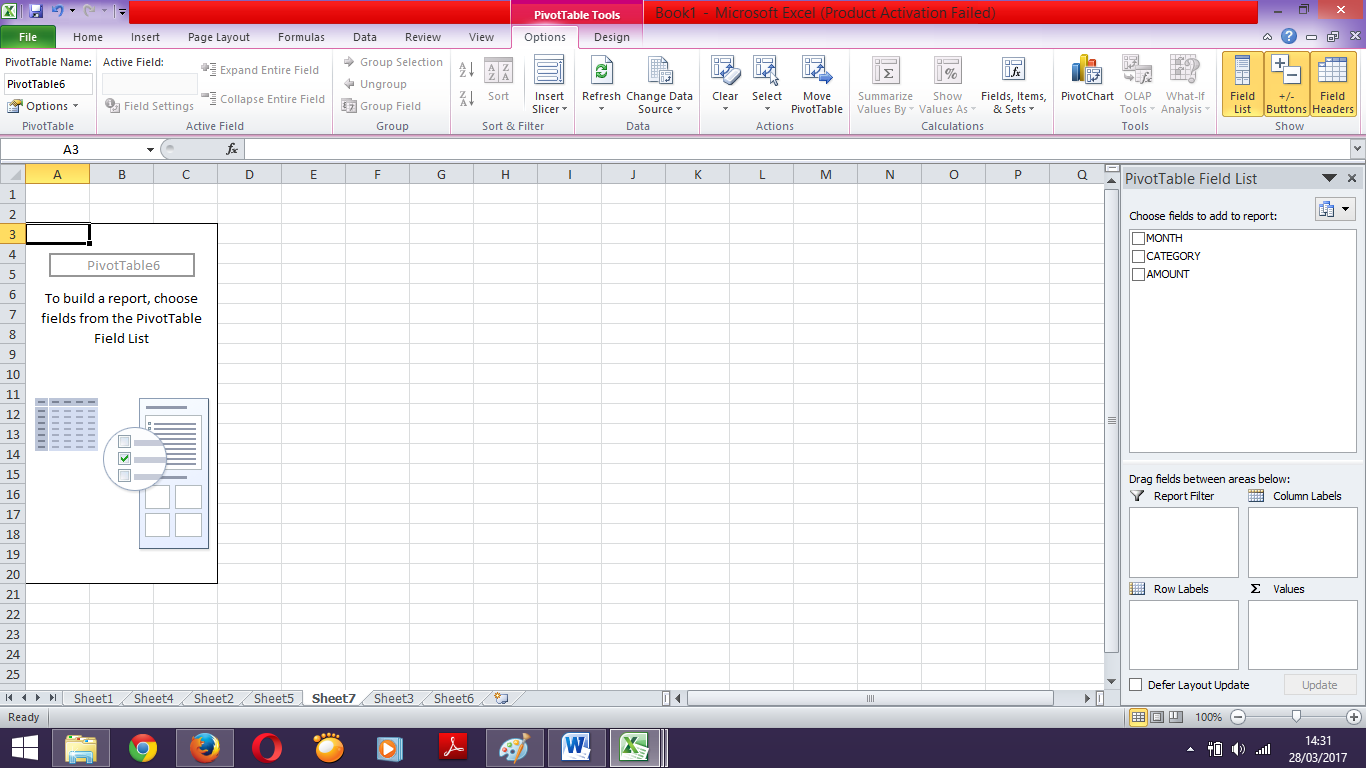Click Expand Entire Field

point(263,70)
